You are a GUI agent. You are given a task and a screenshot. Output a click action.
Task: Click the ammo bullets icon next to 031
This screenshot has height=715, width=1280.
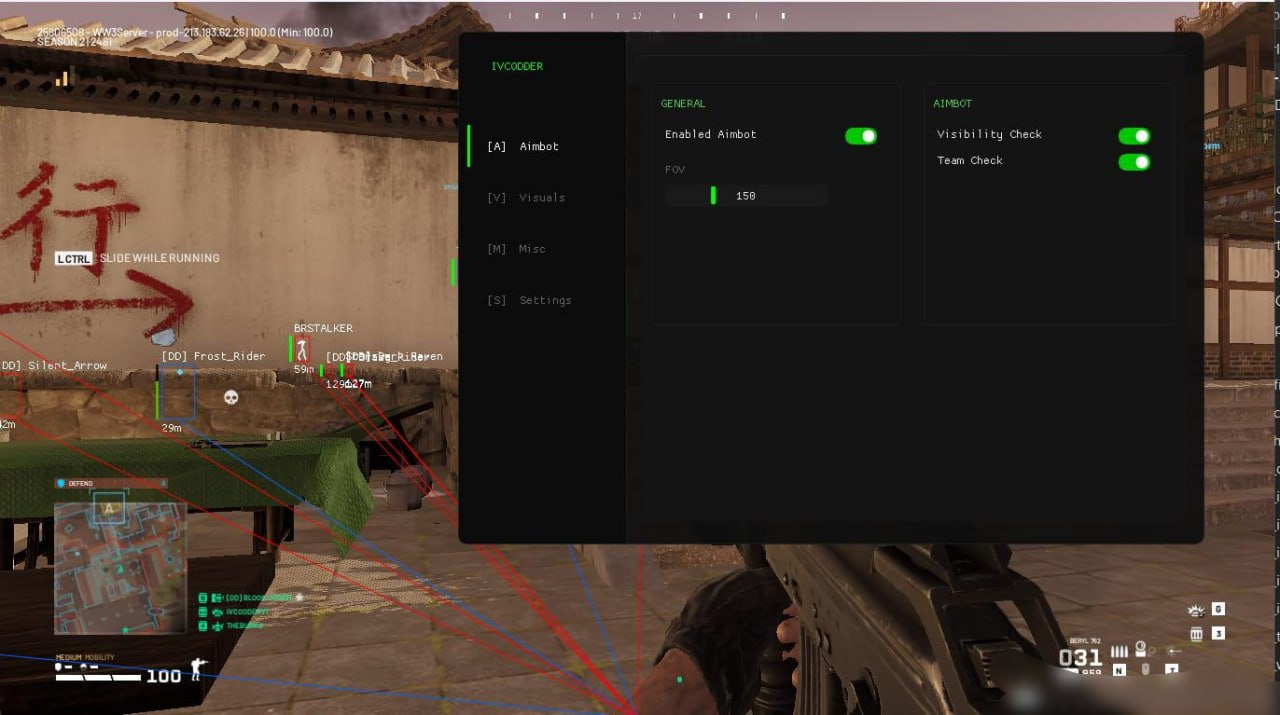pyautogui.click(x=1119, y=652)
